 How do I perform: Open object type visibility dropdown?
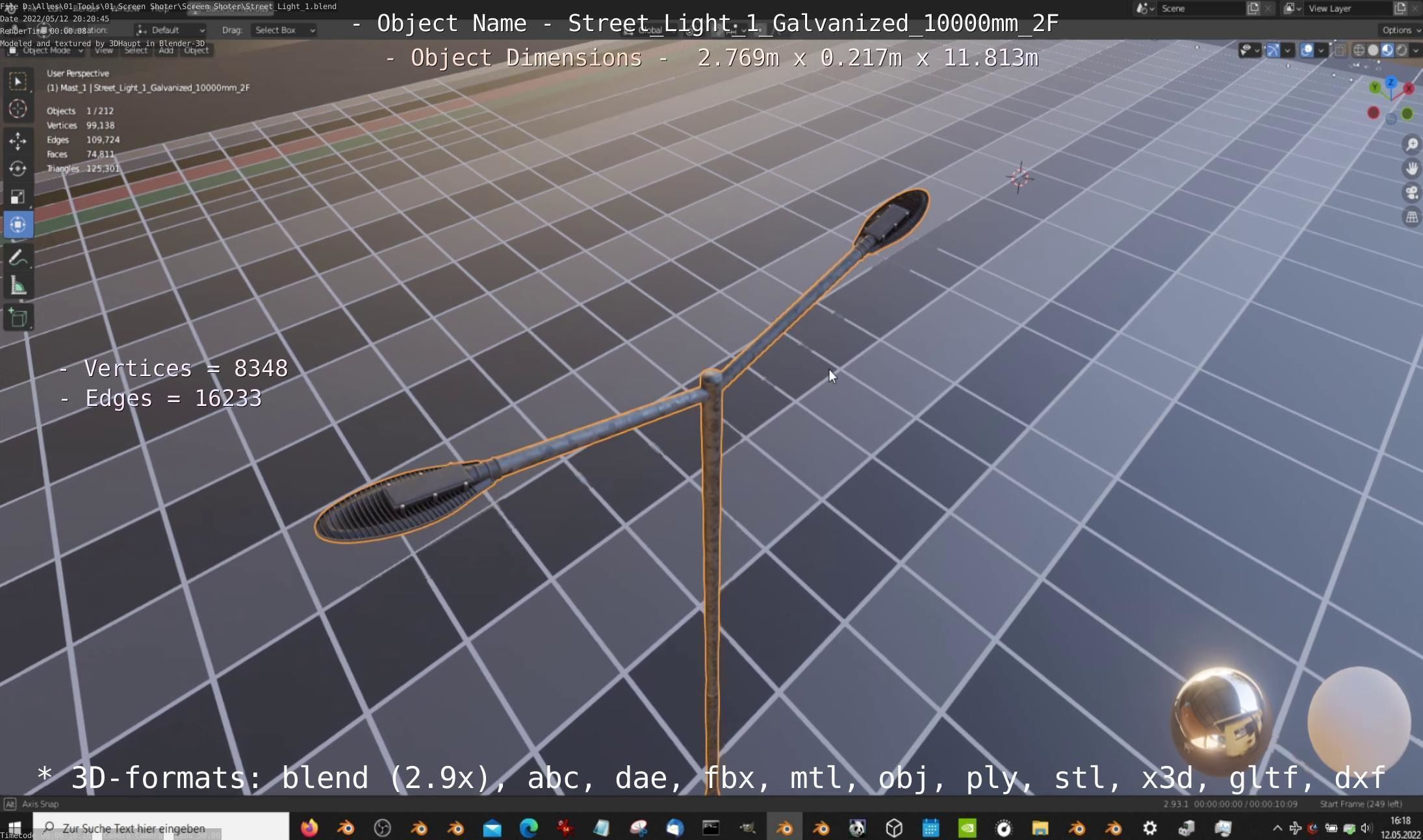pyautogui.click(x=1250, y=50)
